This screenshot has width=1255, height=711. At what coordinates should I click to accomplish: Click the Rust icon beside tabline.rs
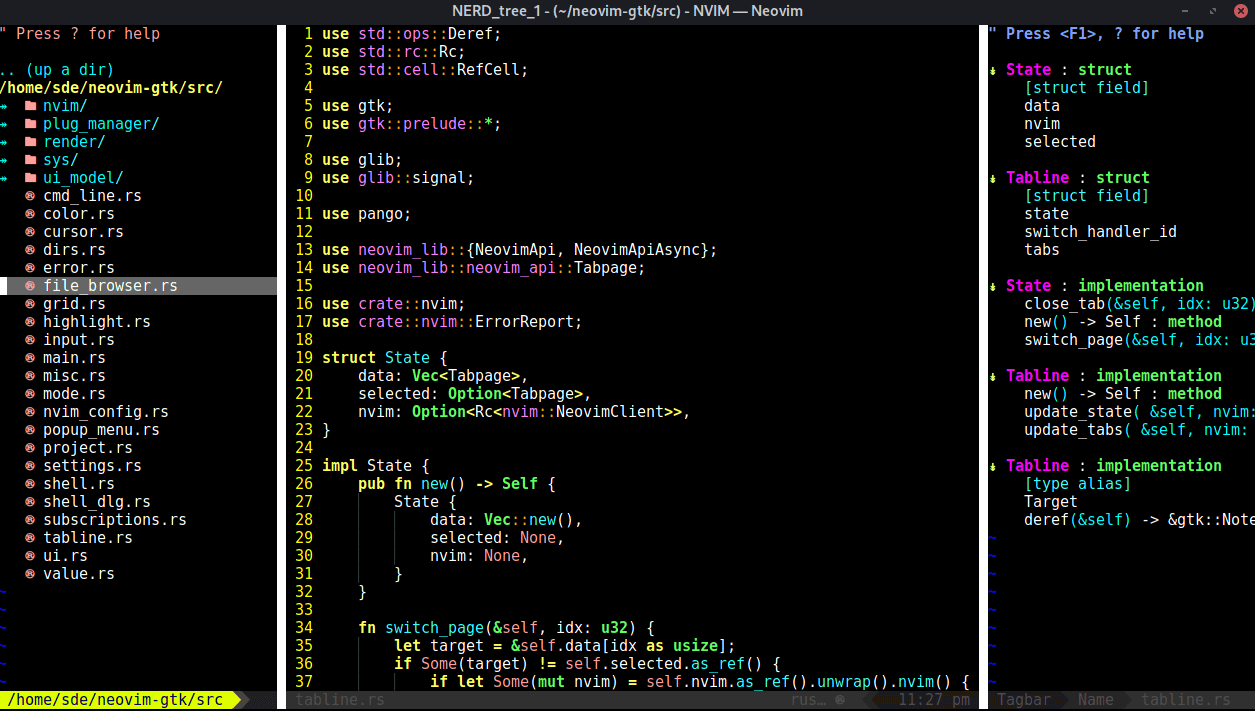(30, 538)
